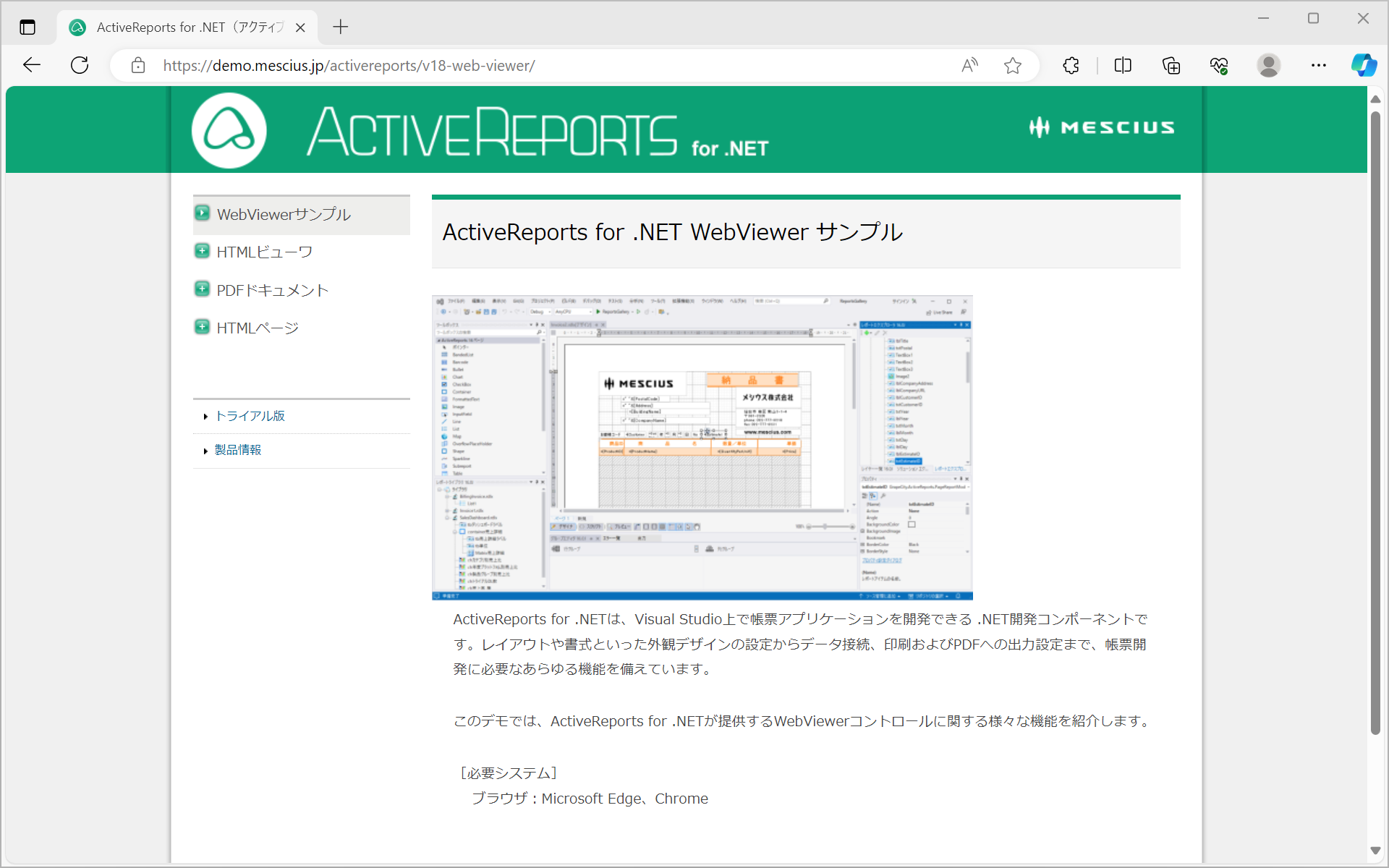The height and width of the screenshot is (868, 1389).
Task: View site information lock icon
Action: 138,66
